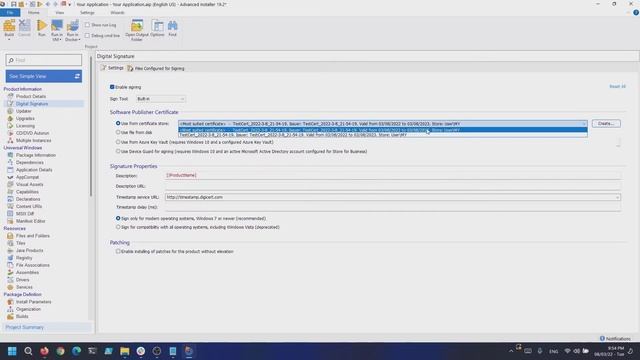Open Package Information page
Image resolution: width=640 pixels, height=360 pixels.
(x=36, y=155)
